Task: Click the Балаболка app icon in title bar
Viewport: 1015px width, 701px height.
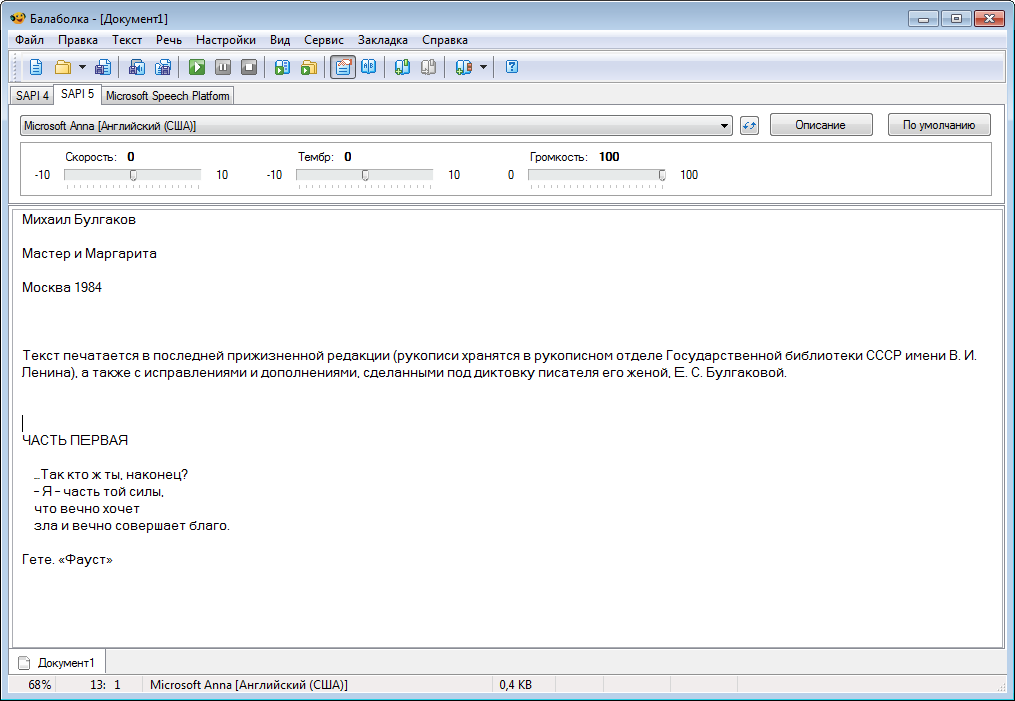Action: pyautogui.click(x=17, y=18)
